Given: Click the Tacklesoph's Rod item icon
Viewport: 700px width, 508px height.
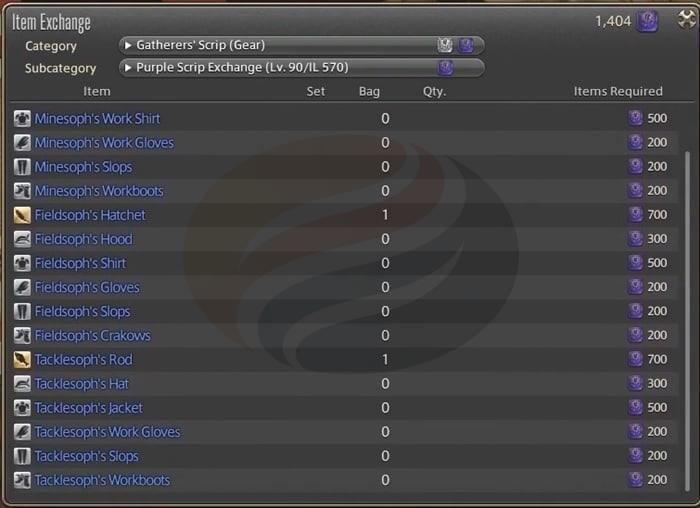Looking at the screenshot, I should coord(22,360).
